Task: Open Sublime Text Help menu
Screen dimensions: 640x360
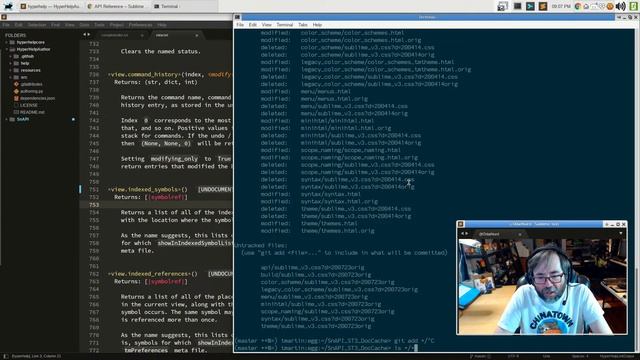Action: click(x=162, y=25)
